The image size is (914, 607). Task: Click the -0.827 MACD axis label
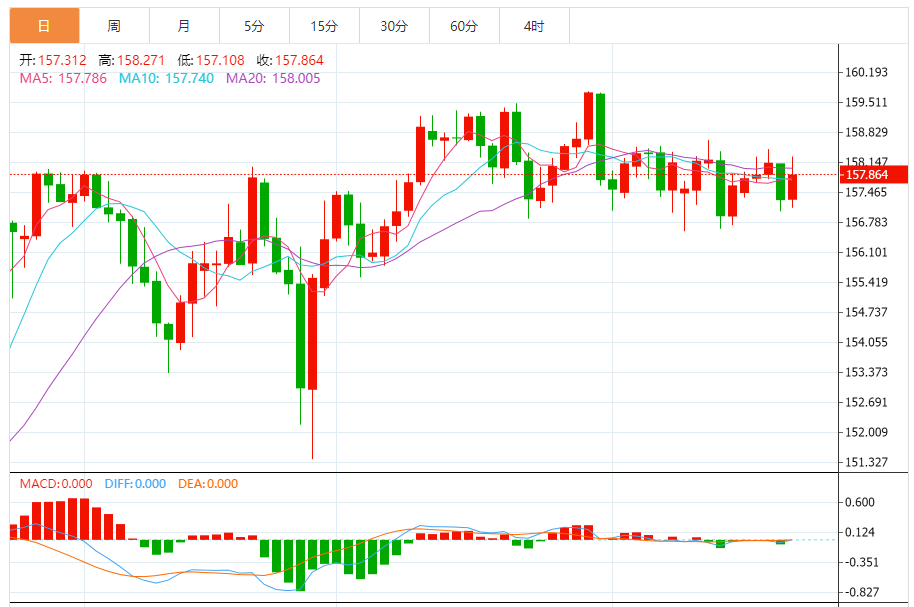click(x=862, y=592)
